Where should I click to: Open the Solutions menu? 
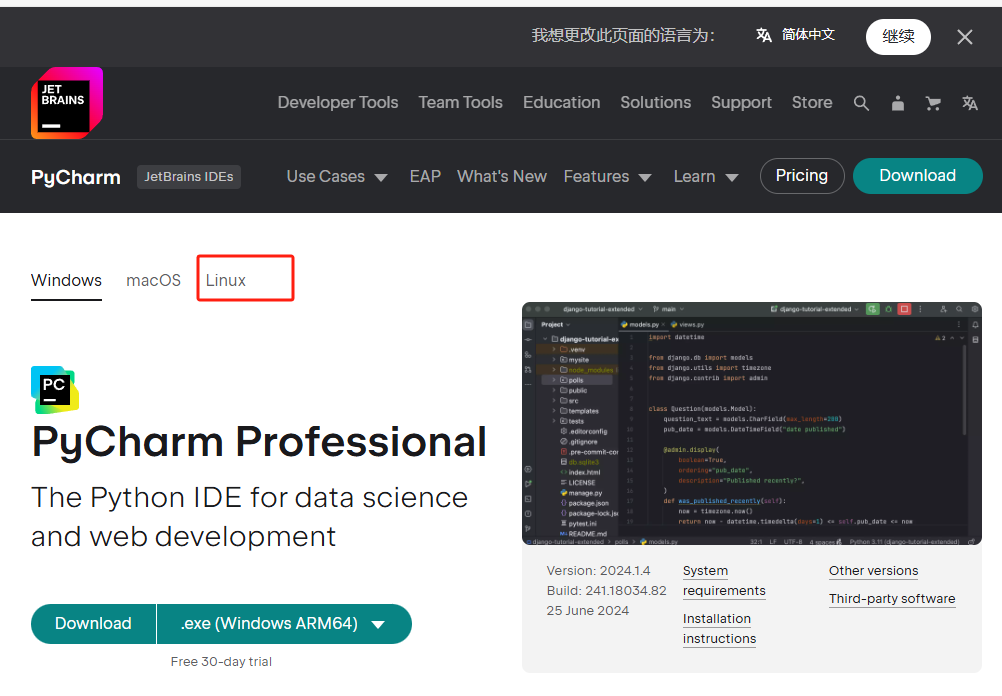(x=656, y=103)
